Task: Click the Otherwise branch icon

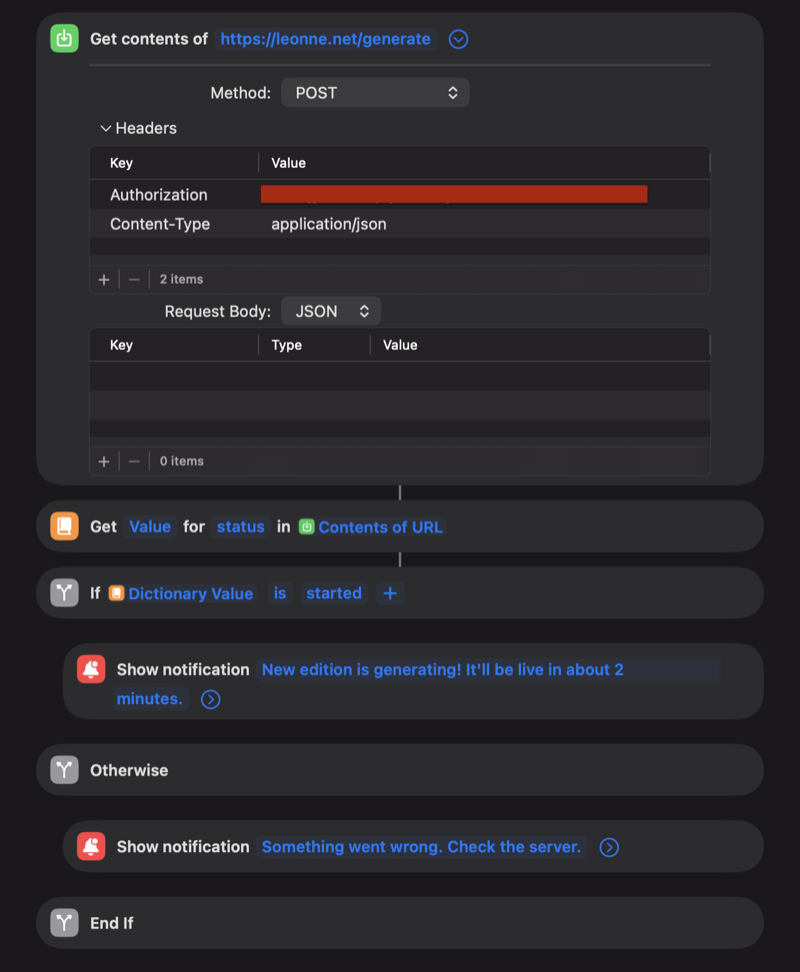Action: [x=63, y=770]
